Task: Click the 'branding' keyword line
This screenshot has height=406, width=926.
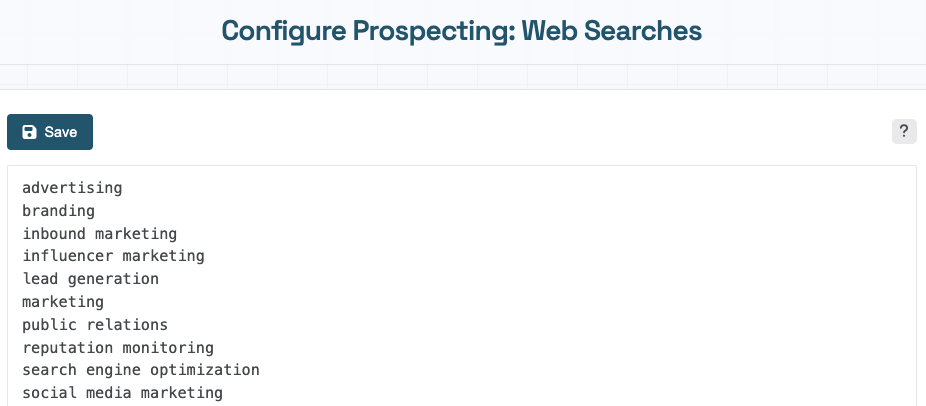Action: point(58,211)
